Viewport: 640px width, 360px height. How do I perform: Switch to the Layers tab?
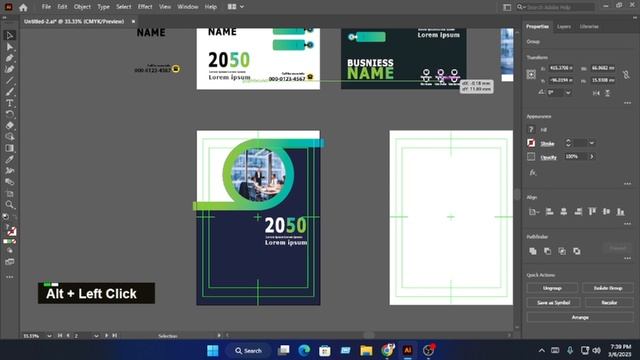tap(564, 27)
